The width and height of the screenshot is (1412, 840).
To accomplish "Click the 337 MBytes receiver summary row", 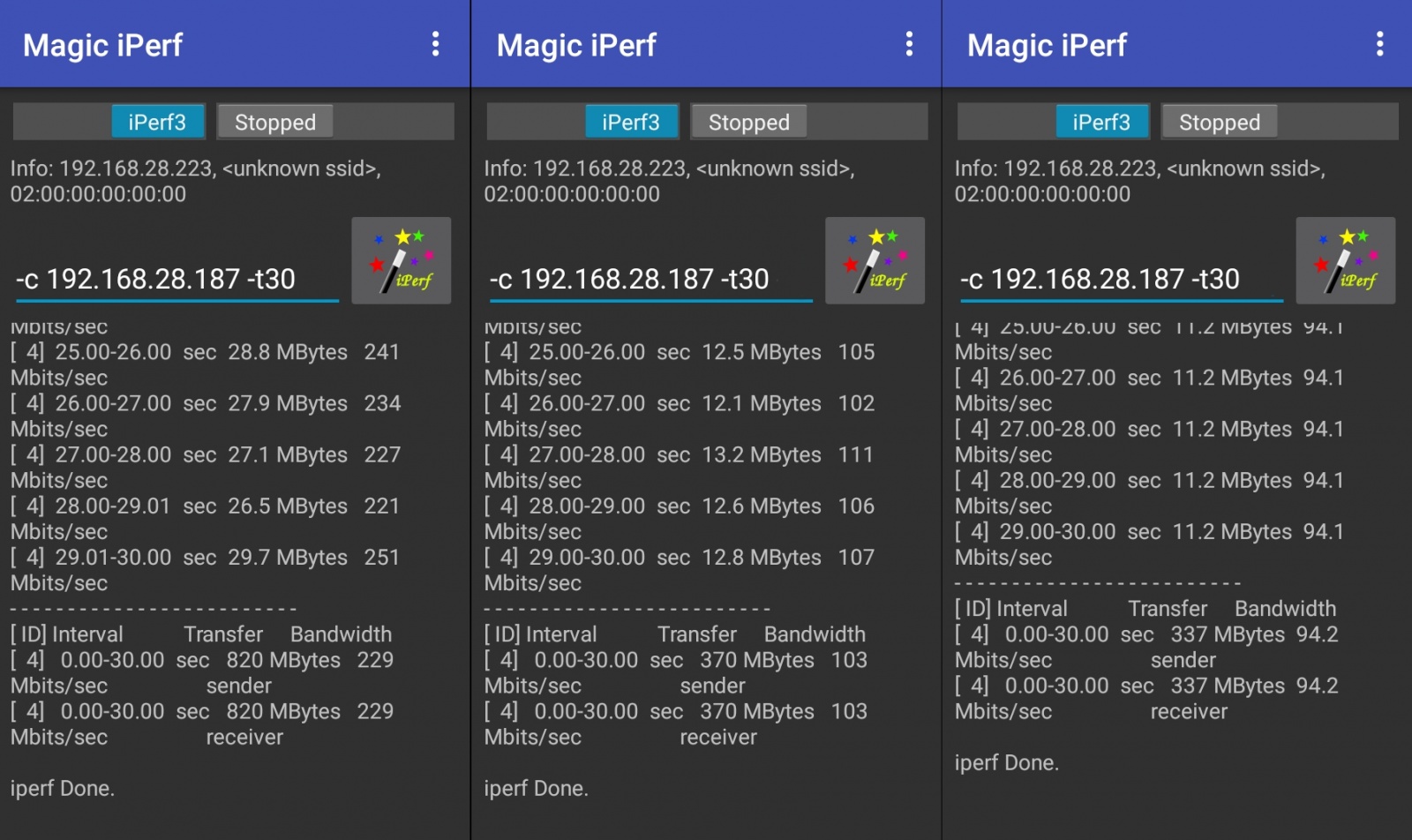I will [1146, 698].
